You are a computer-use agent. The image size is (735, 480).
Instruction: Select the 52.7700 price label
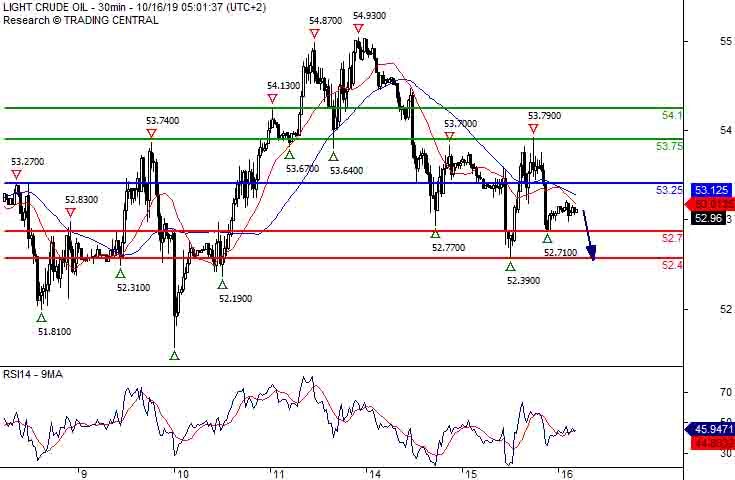coord(449,248)
